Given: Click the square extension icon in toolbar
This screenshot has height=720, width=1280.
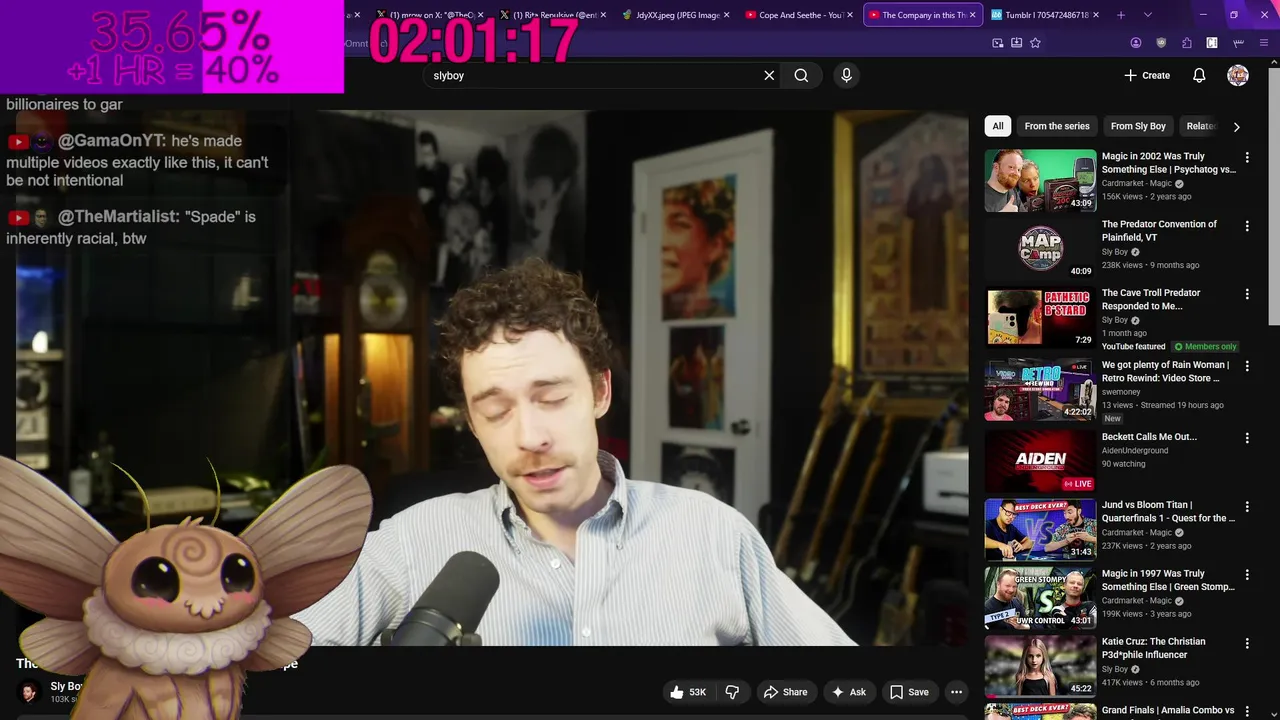Looking at the screenshot, I should (1212, 43).
